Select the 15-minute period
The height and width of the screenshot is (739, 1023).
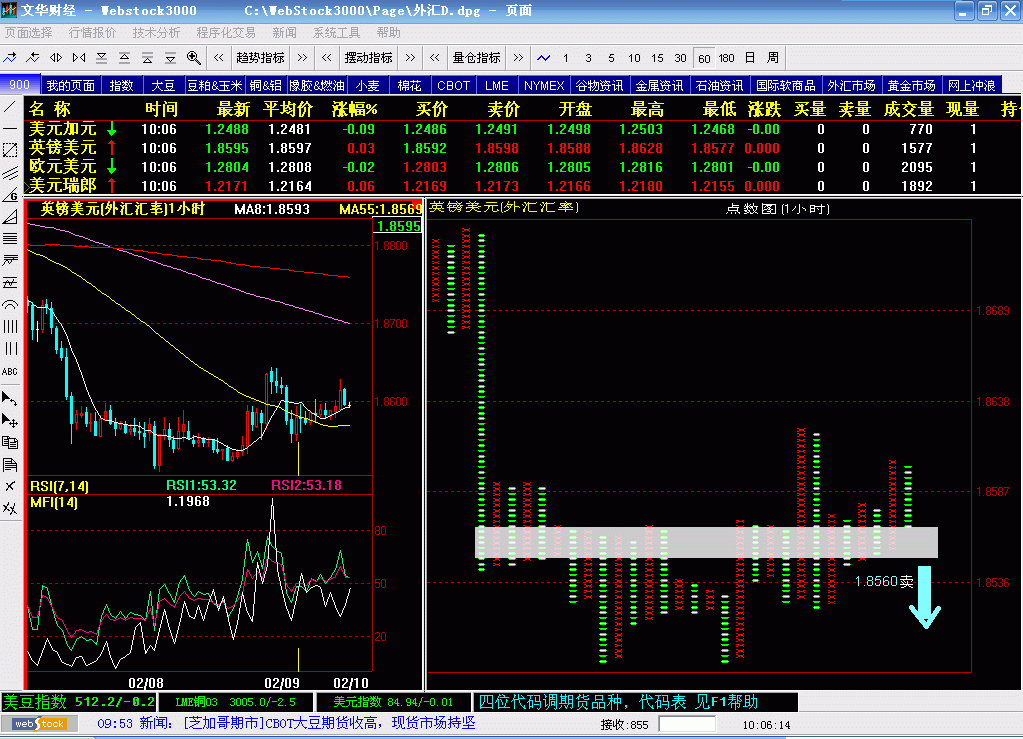[657, 58]
